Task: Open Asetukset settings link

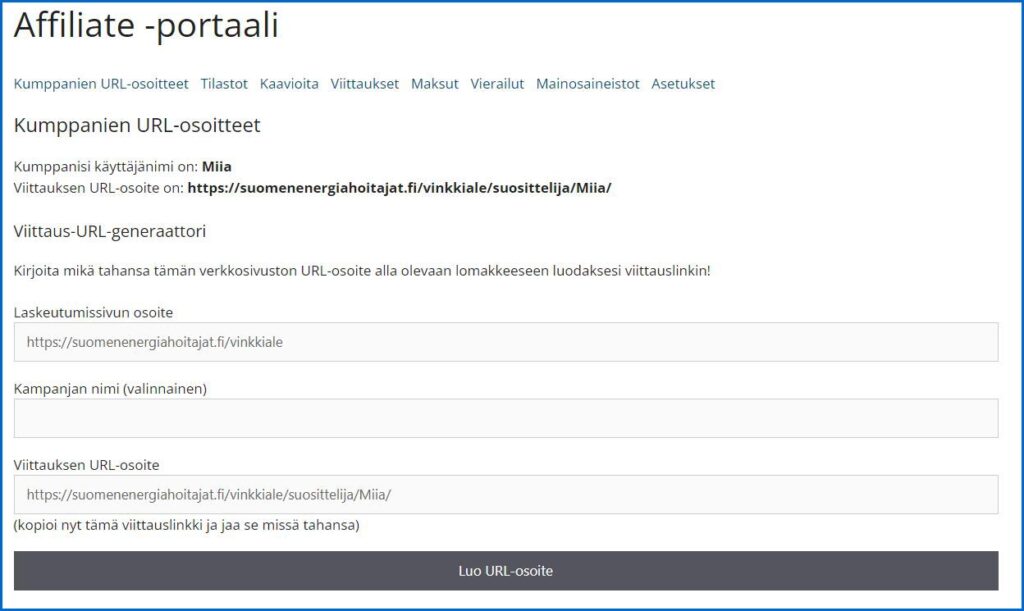Action: click(x=683, y=84)
